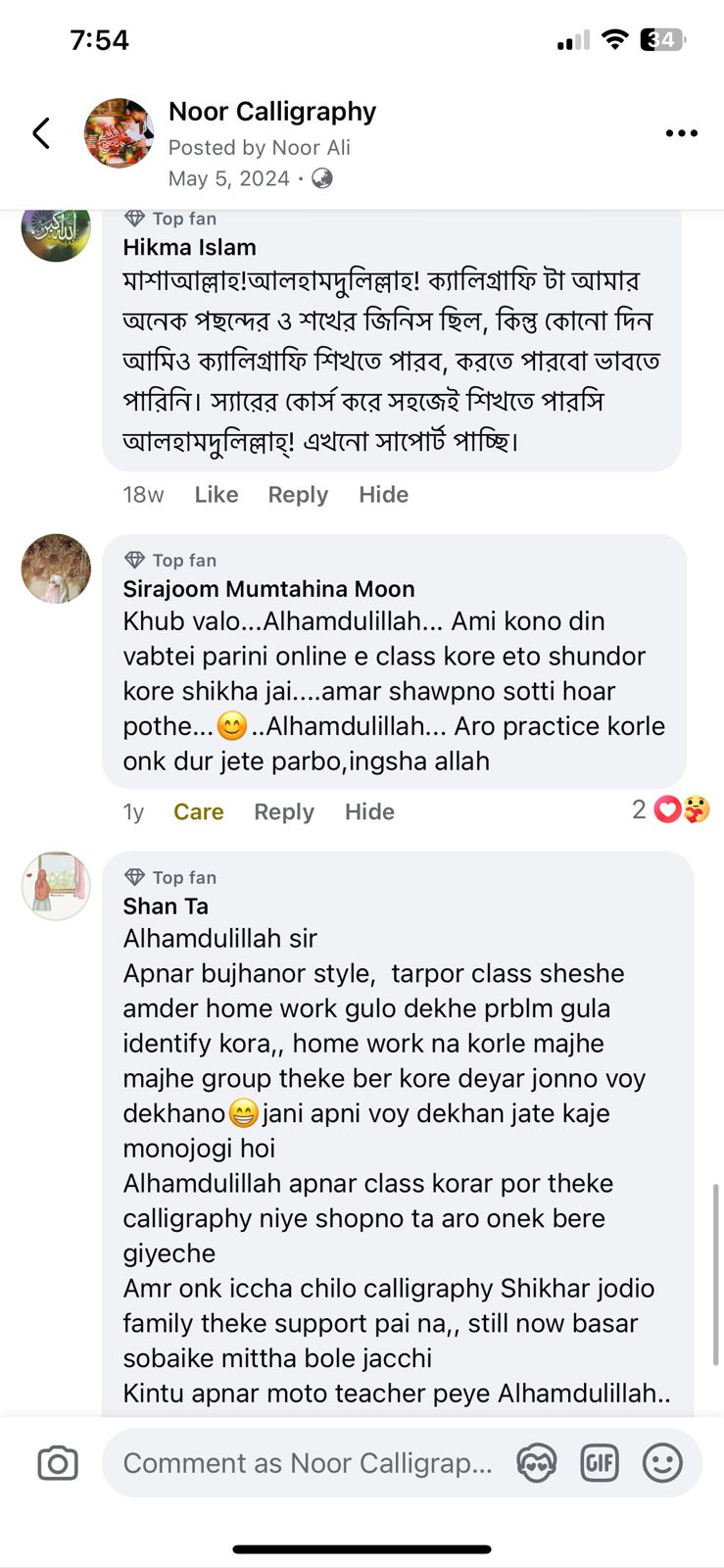Open Shan Ta's profile name

[166, 906]
